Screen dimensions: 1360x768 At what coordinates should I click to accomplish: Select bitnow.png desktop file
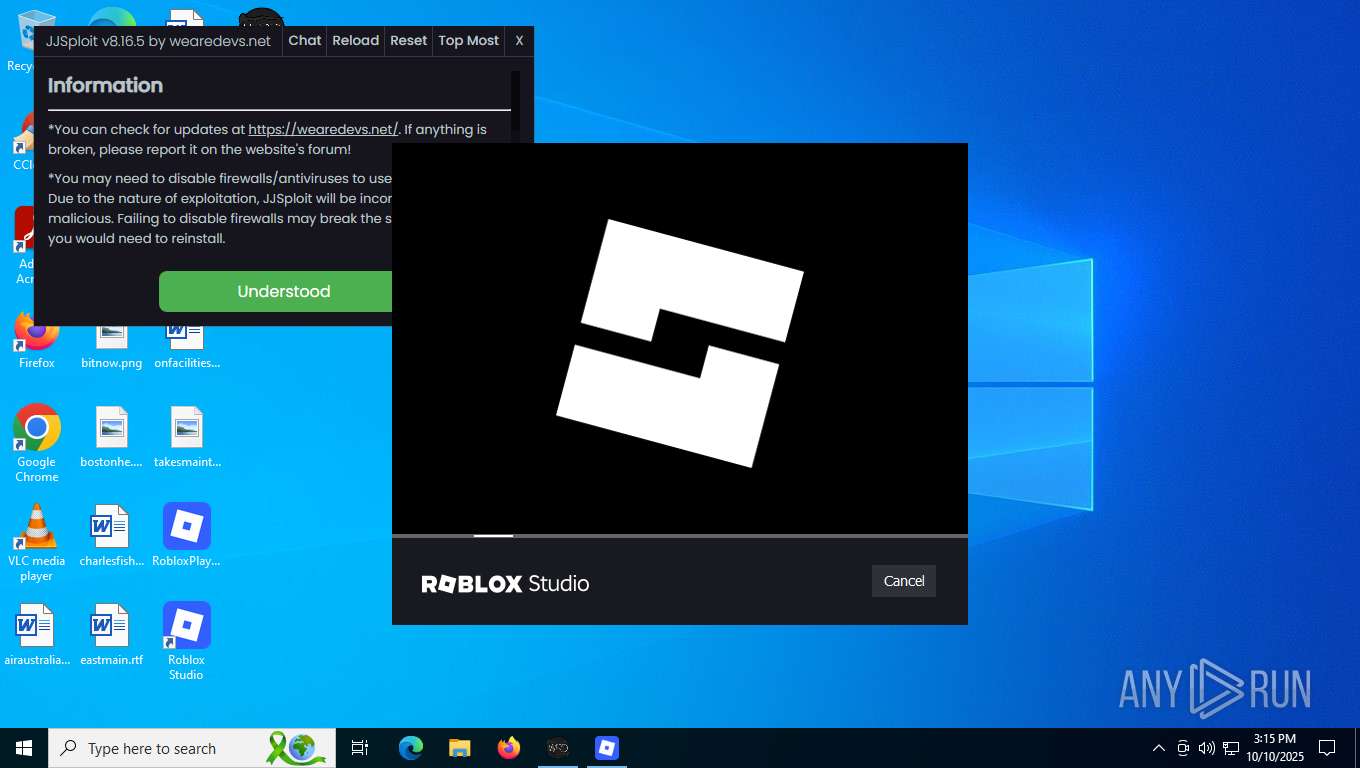(x=111, y=345)
